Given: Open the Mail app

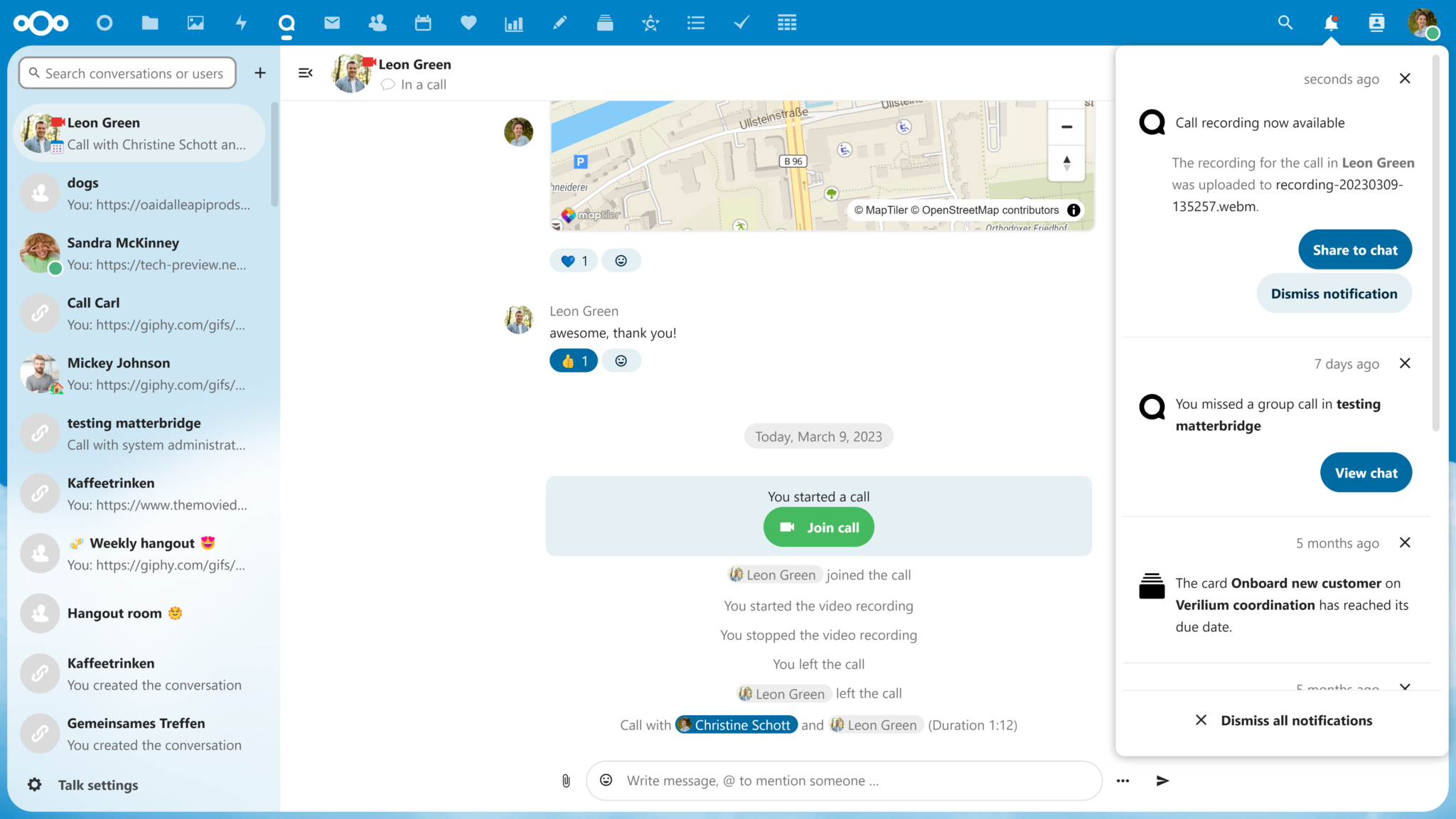Looking at the screenshot, I should click(331, 22).
